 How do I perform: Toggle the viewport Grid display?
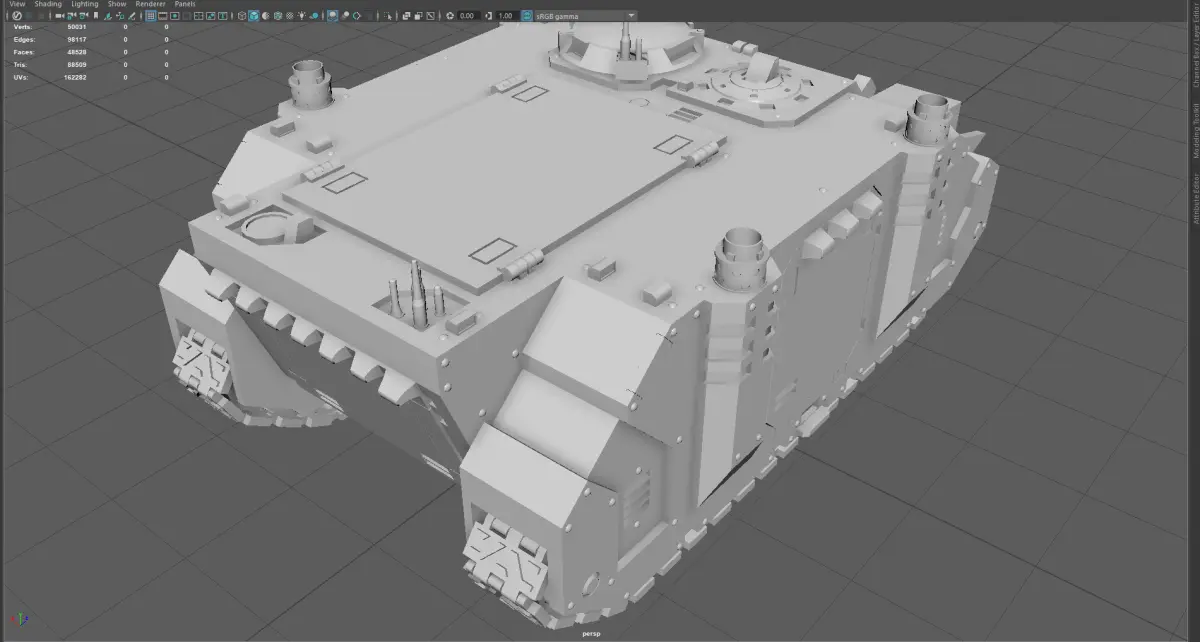(151, 16)
